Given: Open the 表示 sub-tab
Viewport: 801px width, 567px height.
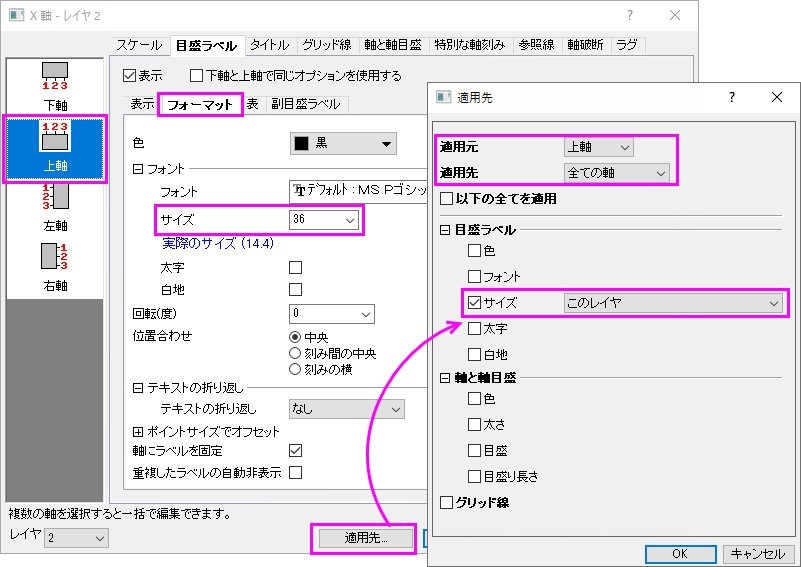Looking at the screenshot, I should tap(143, 104).
